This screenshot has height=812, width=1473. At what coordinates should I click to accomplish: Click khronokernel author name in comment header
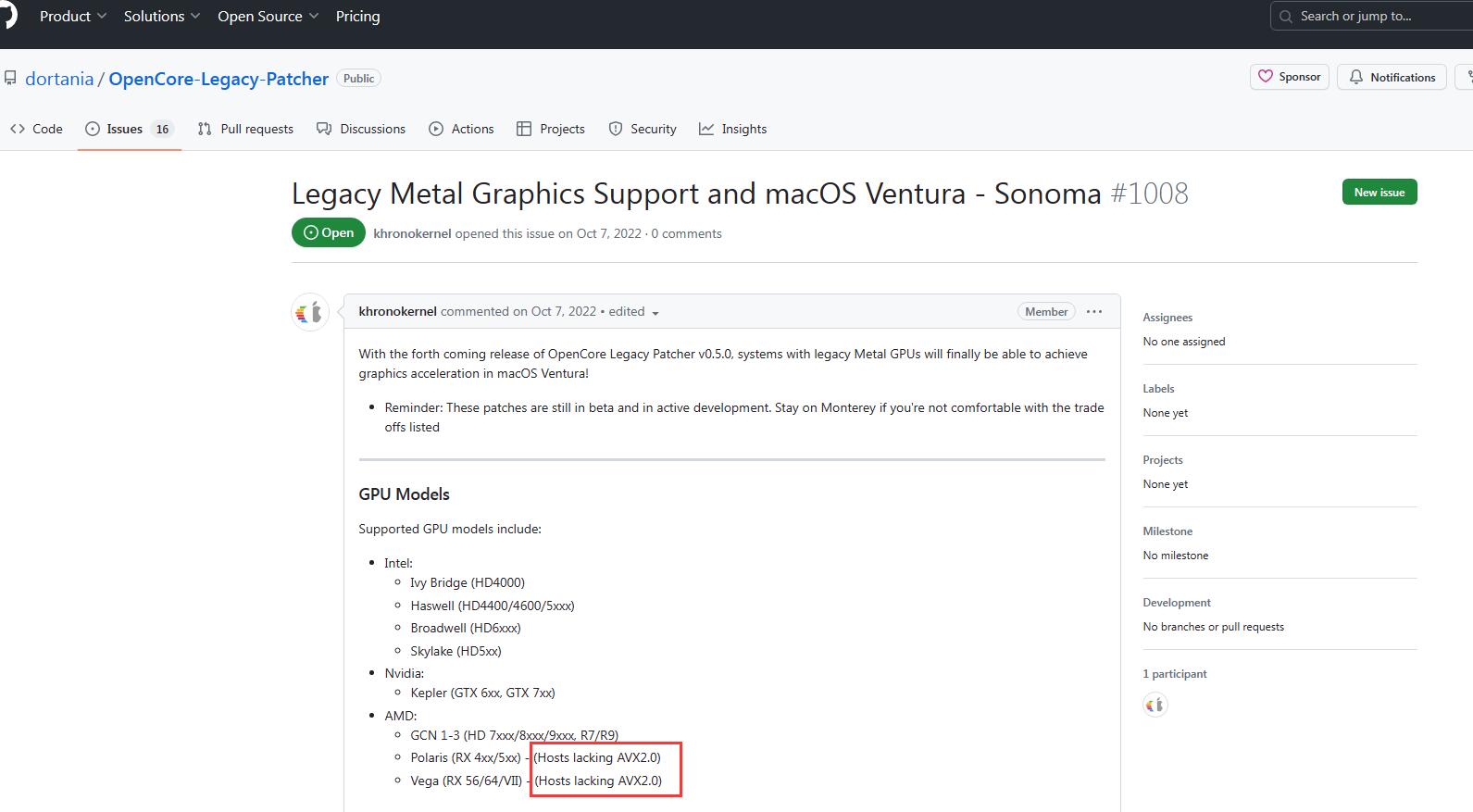coord(397,311)
